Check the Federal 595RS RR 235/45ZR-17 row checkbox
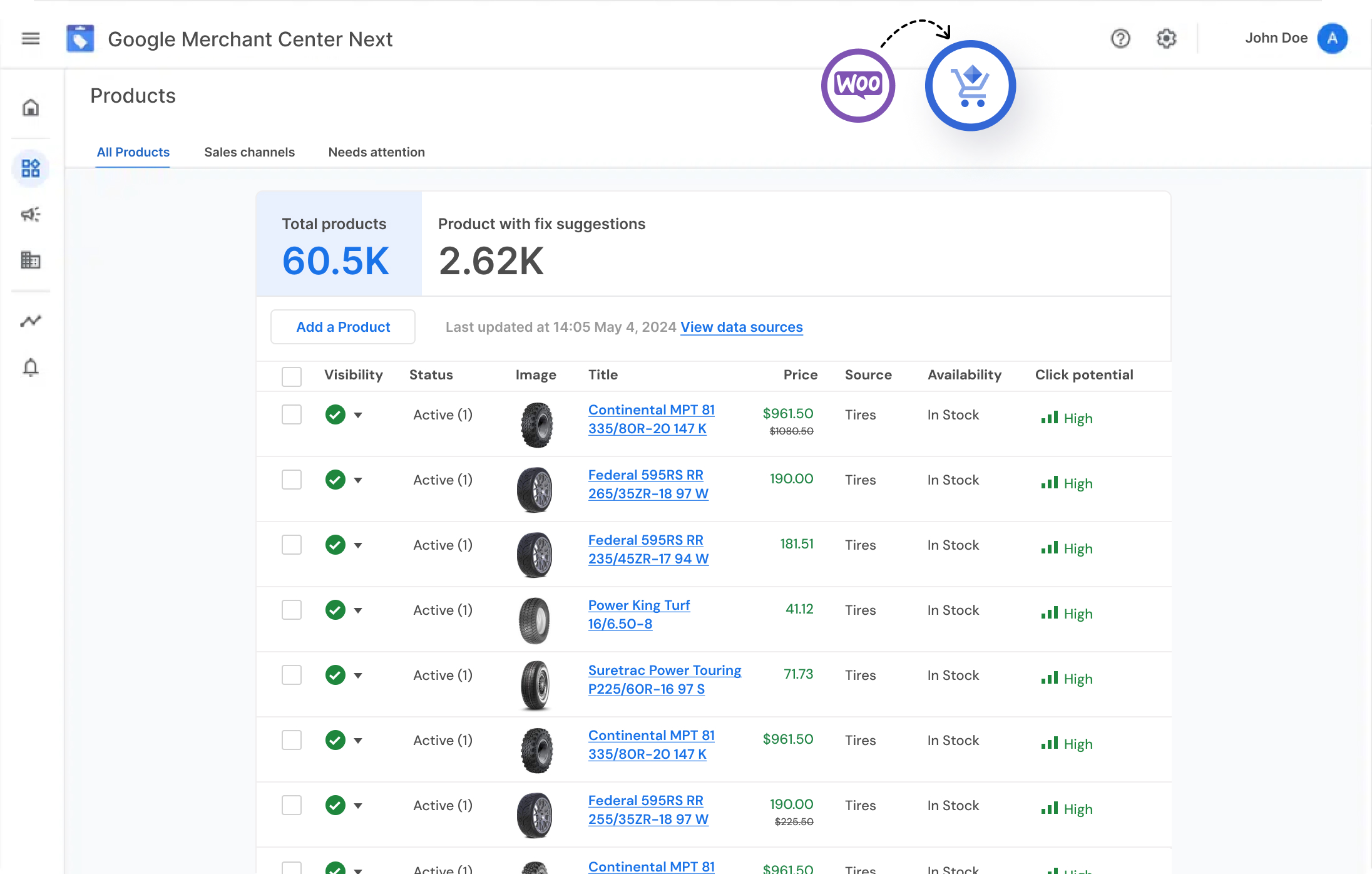 point(292,545)
